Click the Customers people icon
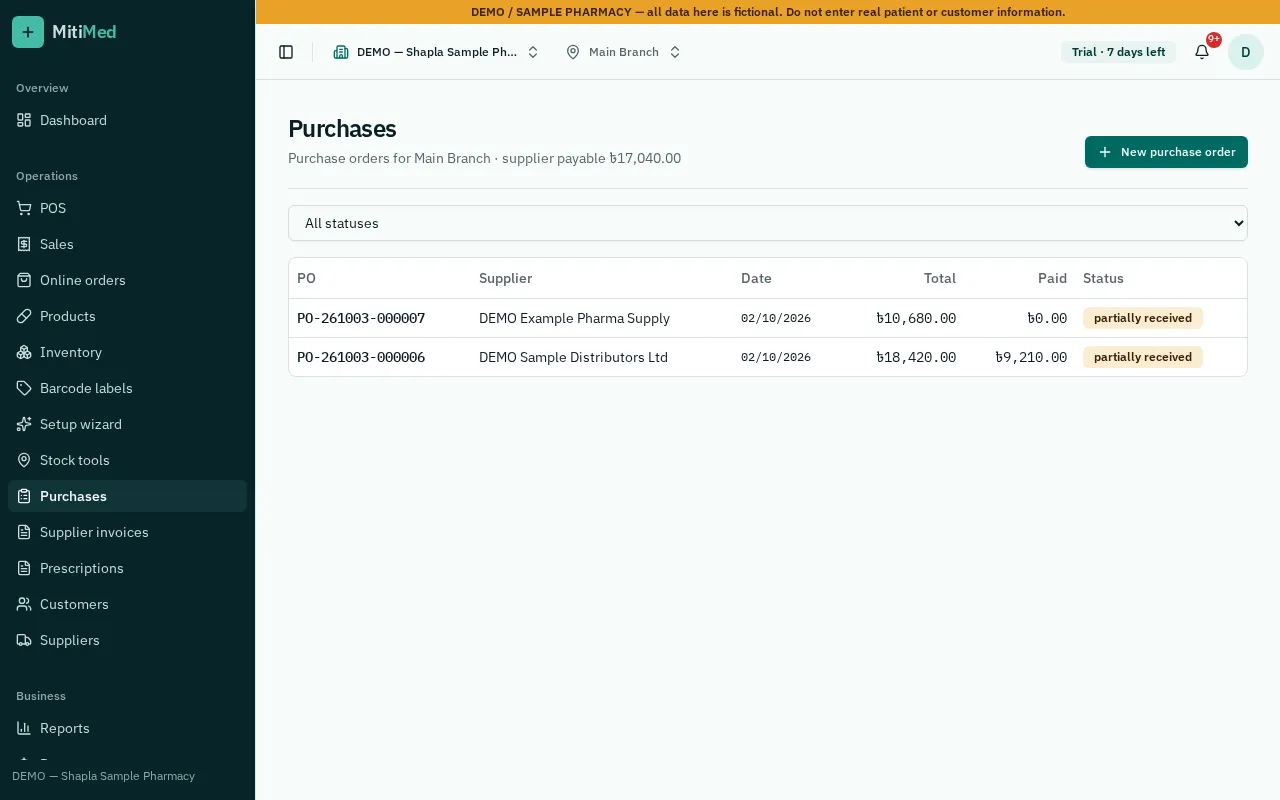Screen dimensions: 1280x800 pyautogui.click(x=24, y=604)
